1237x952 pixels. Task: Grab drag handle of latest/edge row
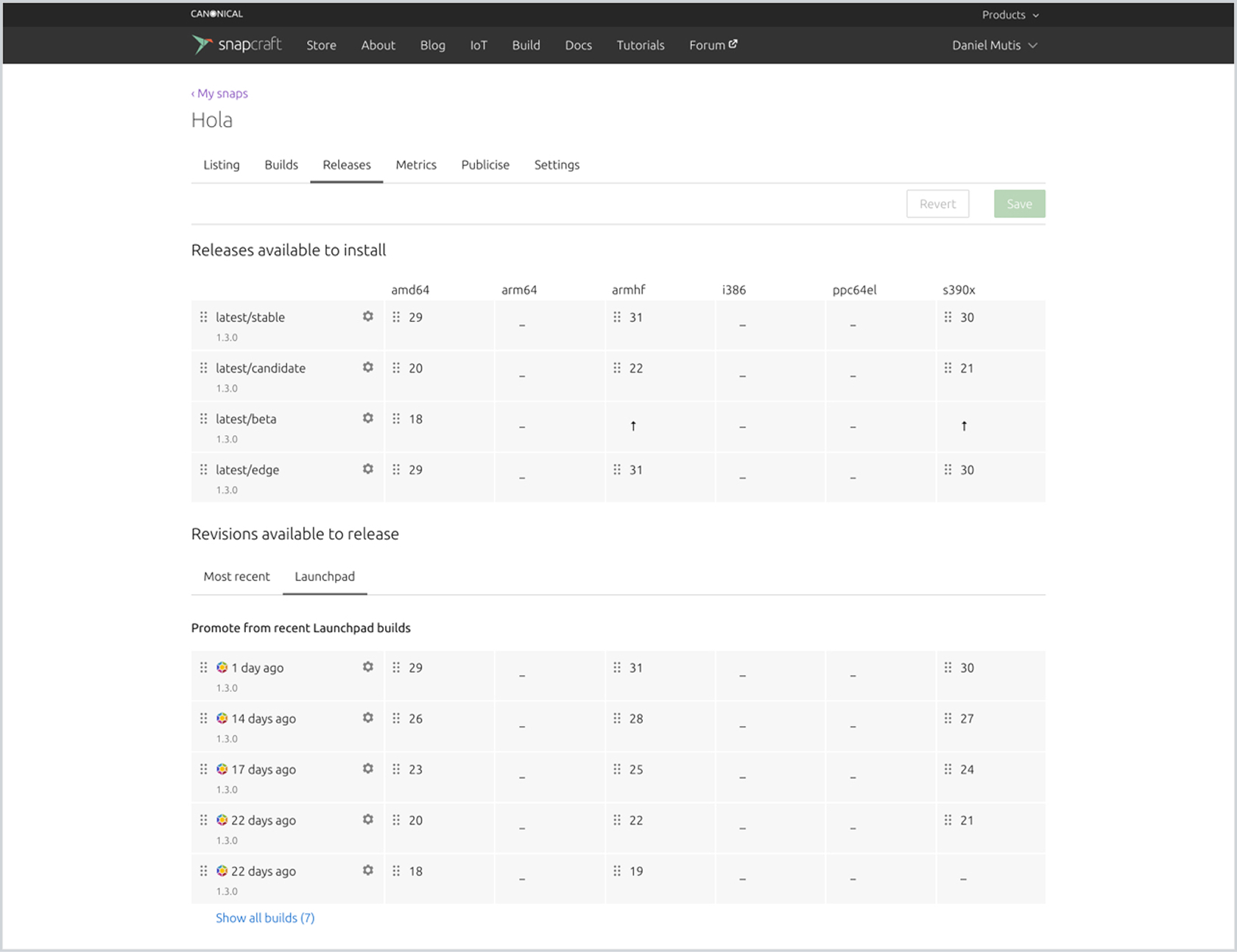click(x=203, y=470)
